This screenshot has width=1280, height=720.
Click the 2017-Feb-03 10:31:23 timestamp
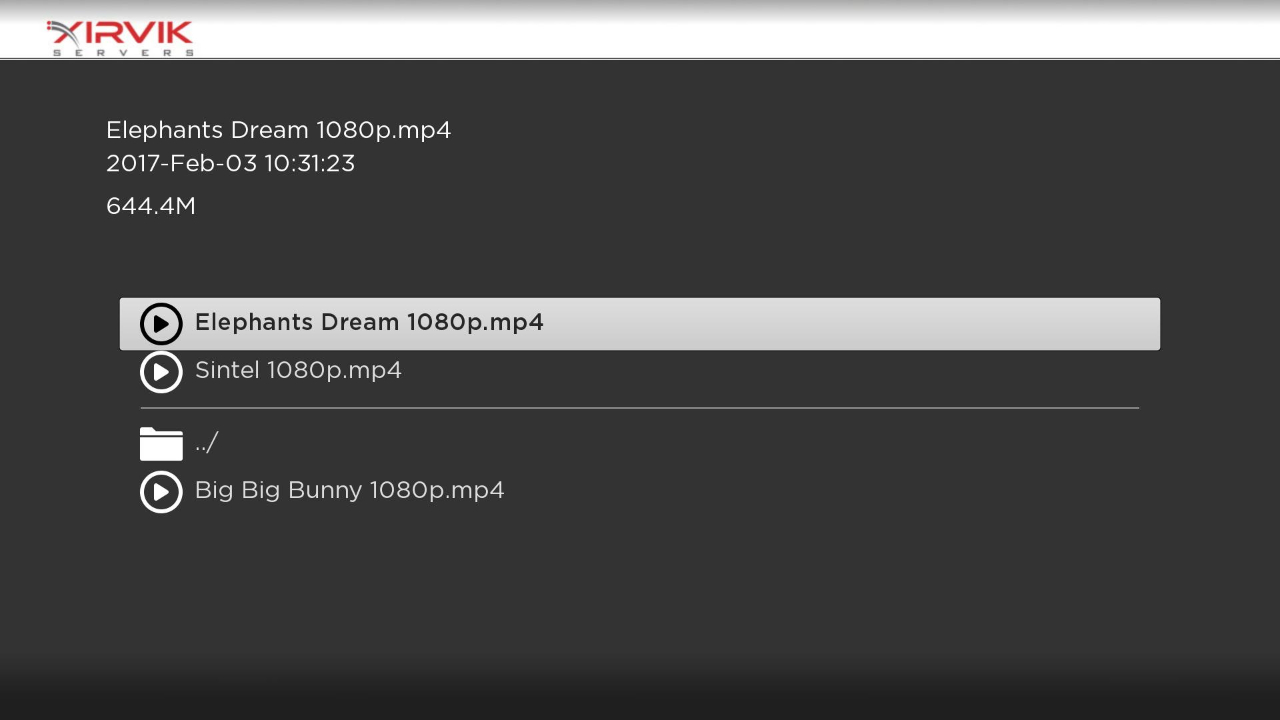230,163
